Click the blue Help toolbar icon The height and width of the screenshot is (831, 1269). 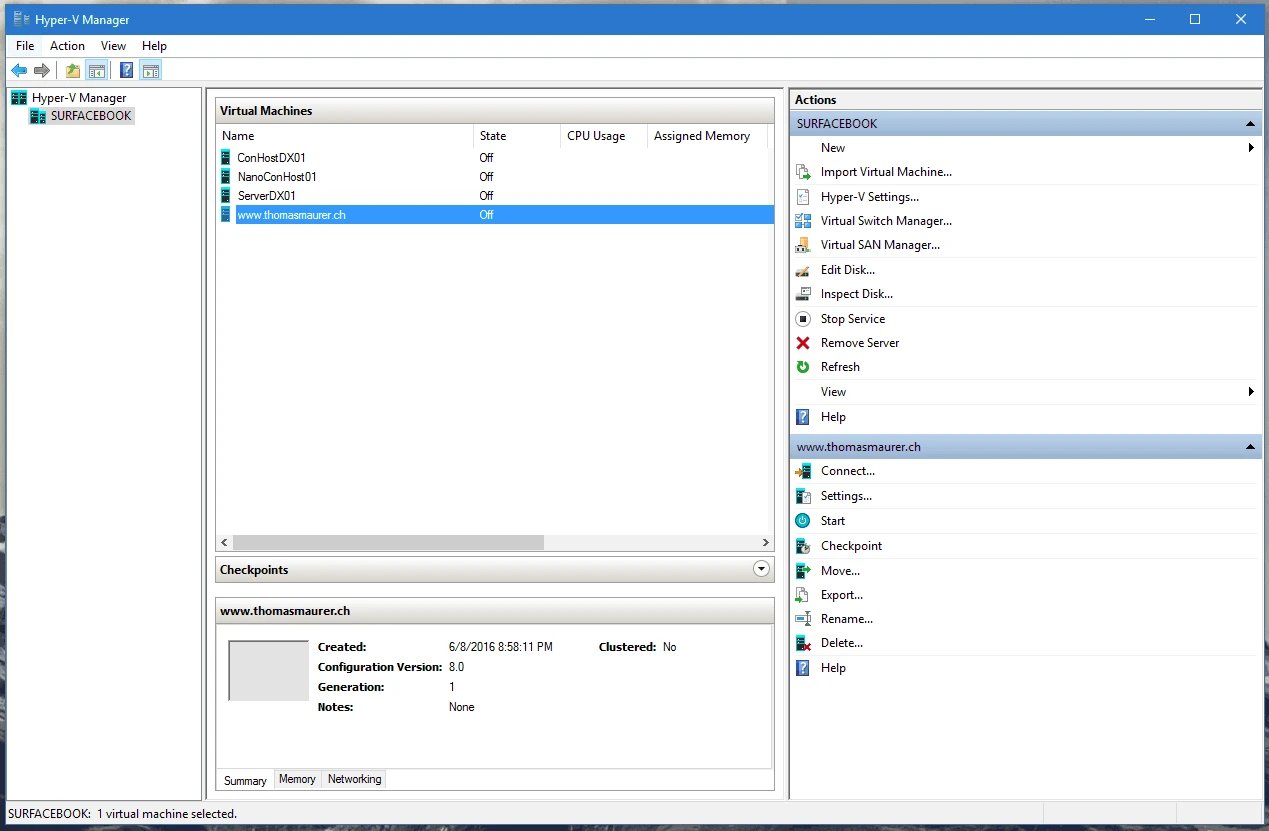coord(127,70)
